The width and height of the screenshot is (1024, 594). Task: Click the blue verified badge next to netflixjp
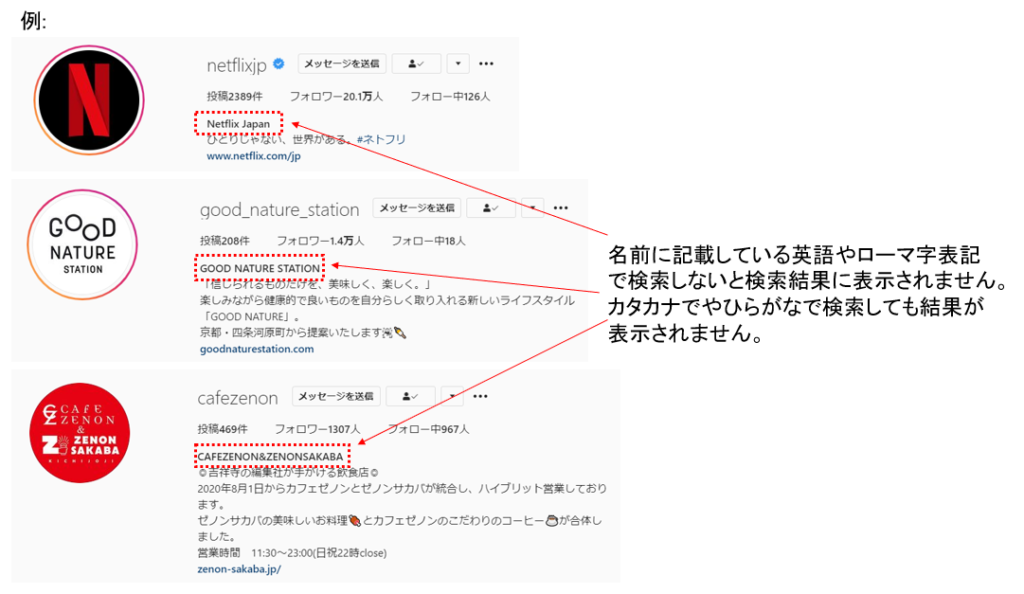[x=278, y=63]
